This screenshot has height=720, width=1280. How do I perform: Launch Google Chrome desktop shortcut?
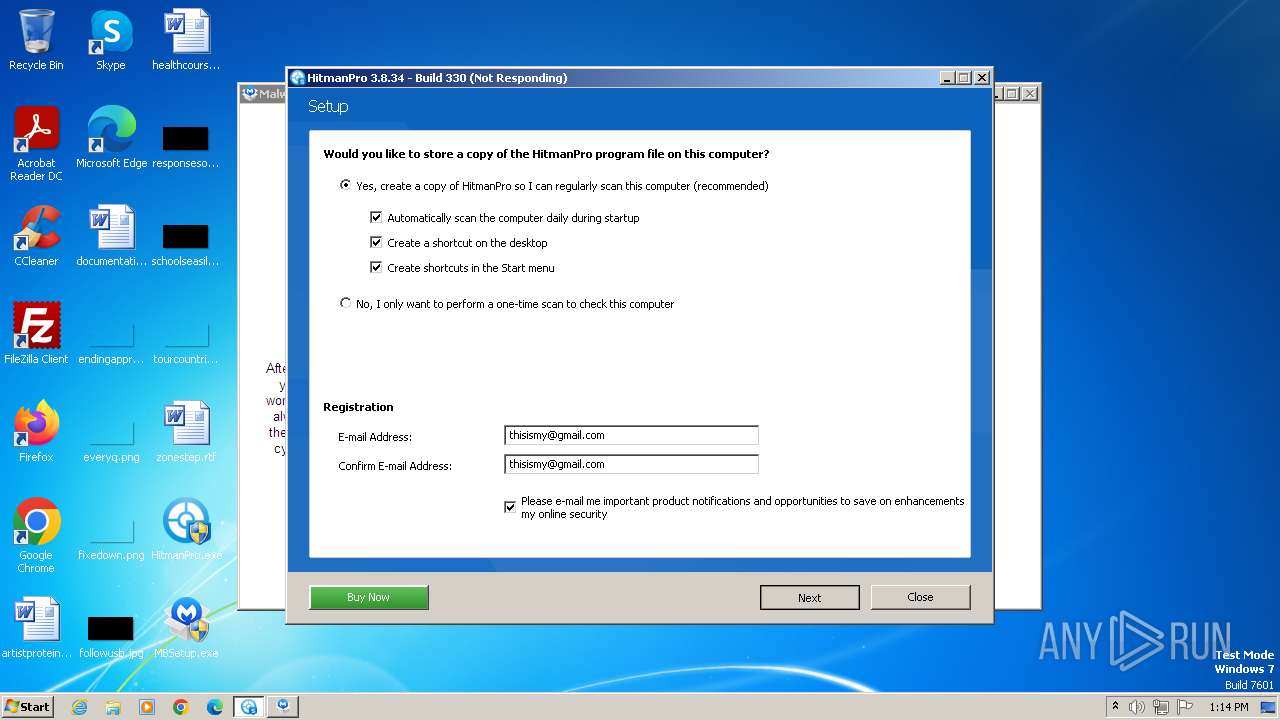[36, 535]
